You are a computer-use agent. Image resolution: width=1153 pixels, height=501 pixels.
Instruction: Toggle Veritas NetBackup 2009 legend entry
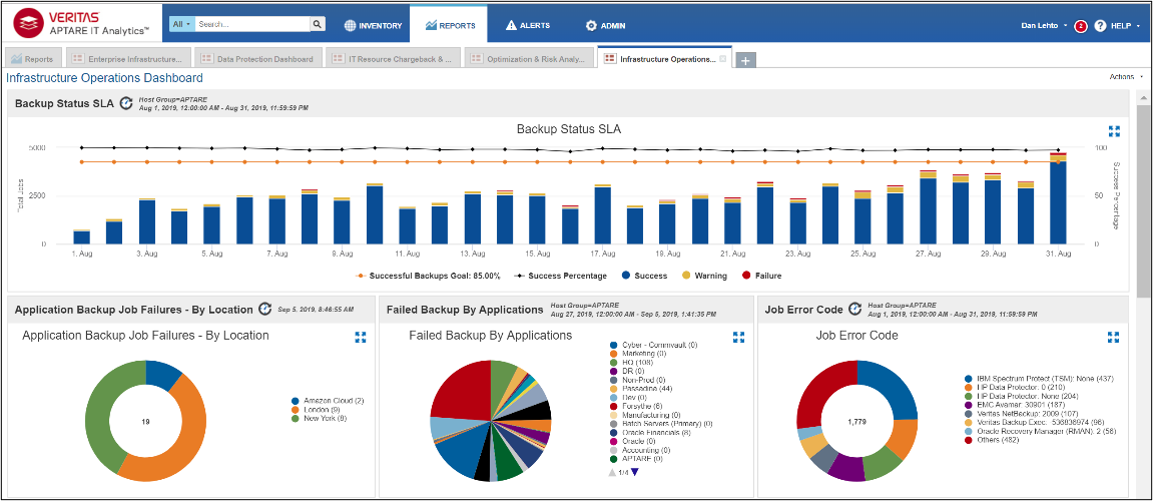(1019, 413)
